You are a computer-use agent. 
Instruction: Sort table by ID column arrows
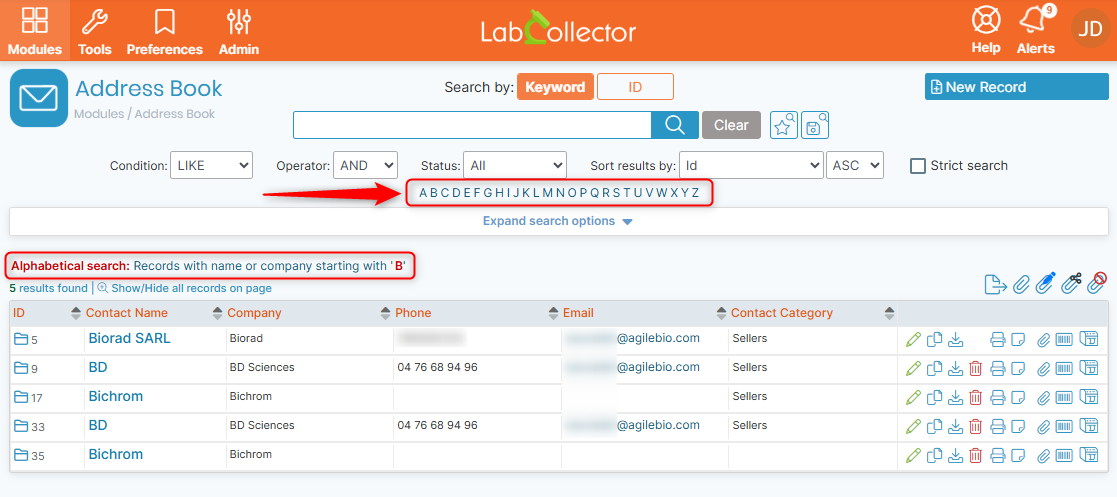(76, 313)
